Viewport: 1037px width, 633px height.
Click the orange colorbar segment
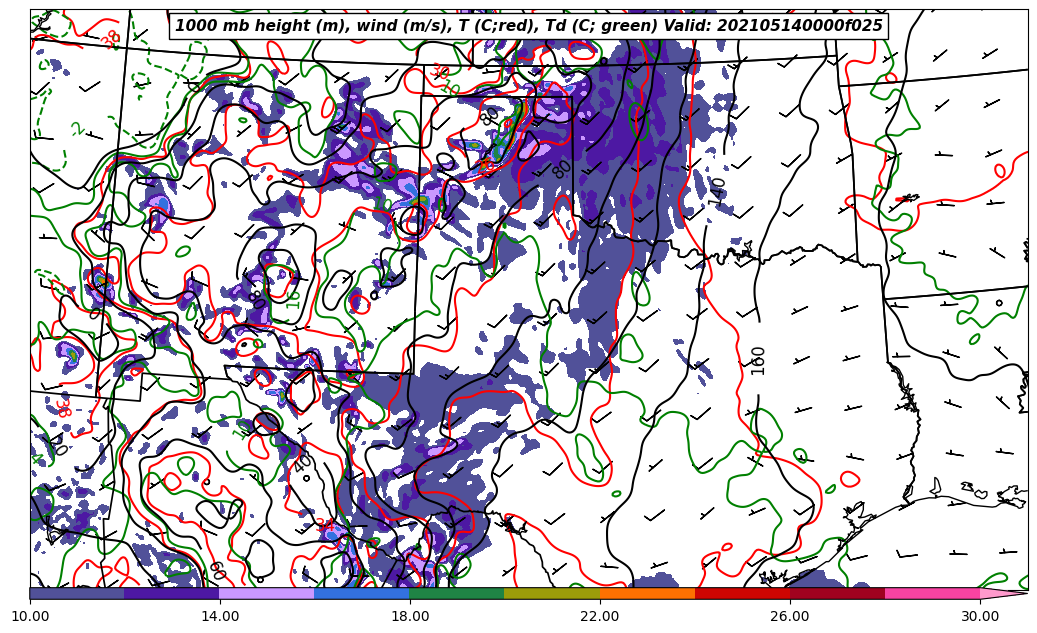[647, 593]
